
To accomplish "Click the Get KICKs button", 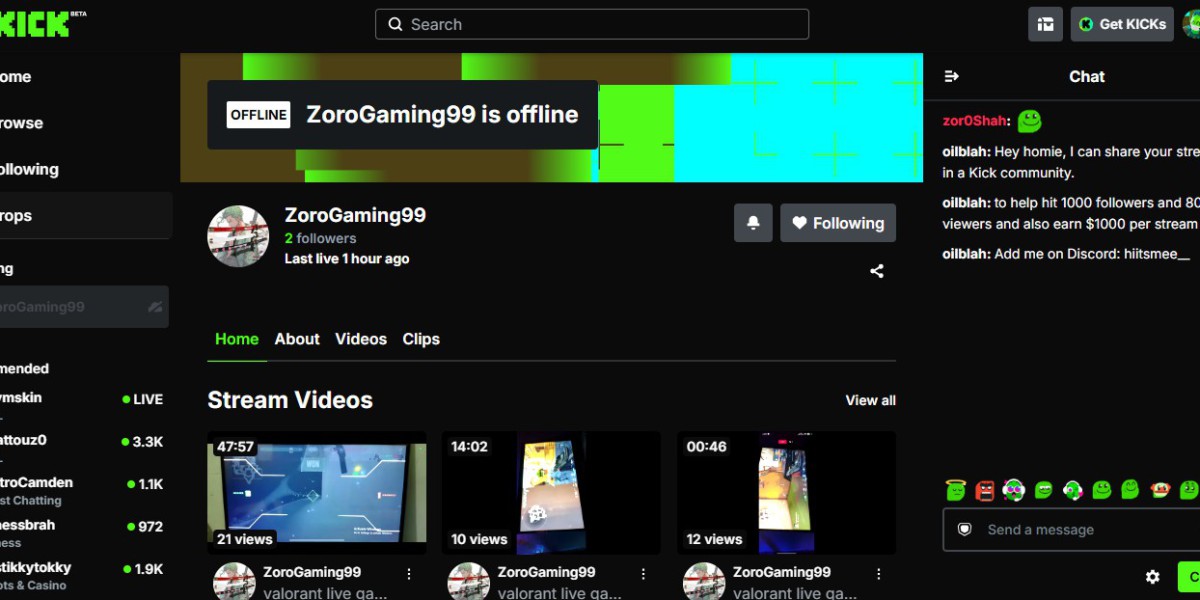I will click(1122, 24).
